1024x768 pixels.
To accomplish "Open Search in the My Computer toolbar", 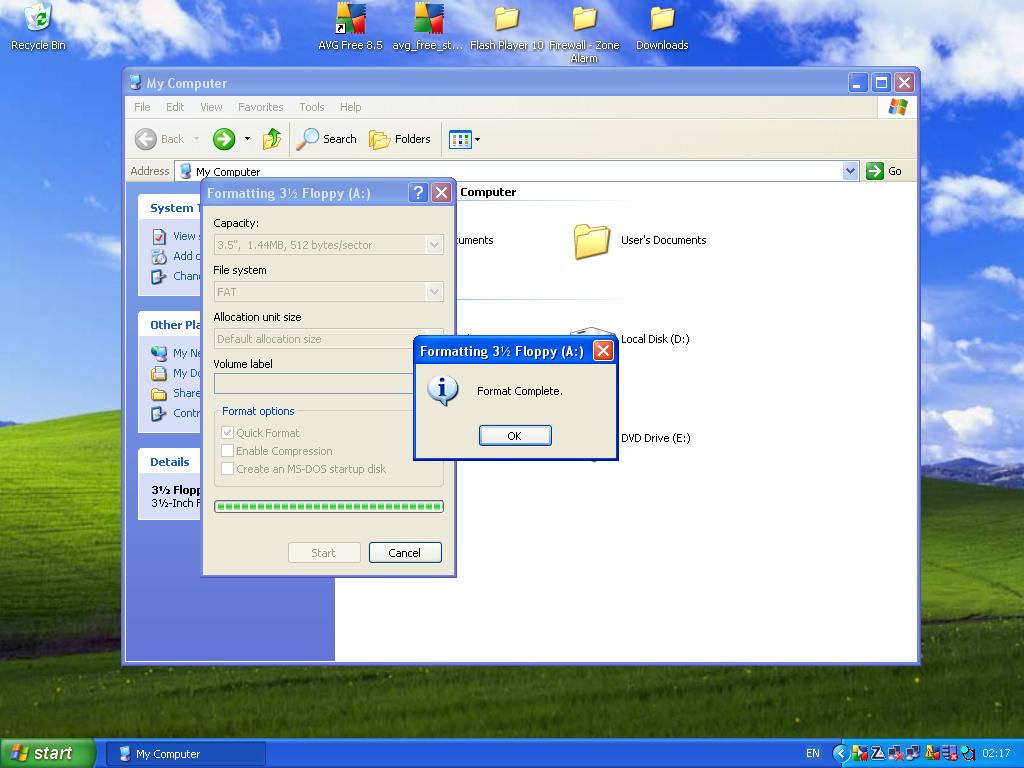I will point(327,139).
